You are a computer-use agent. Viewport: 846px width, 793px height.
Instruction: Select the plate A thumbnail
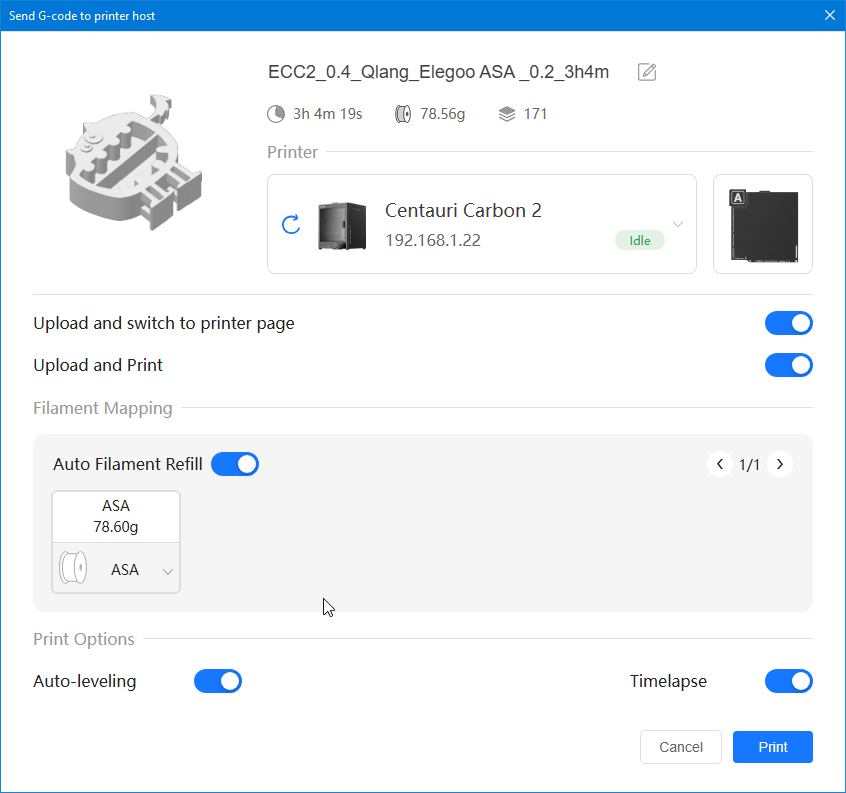point(762,224)
